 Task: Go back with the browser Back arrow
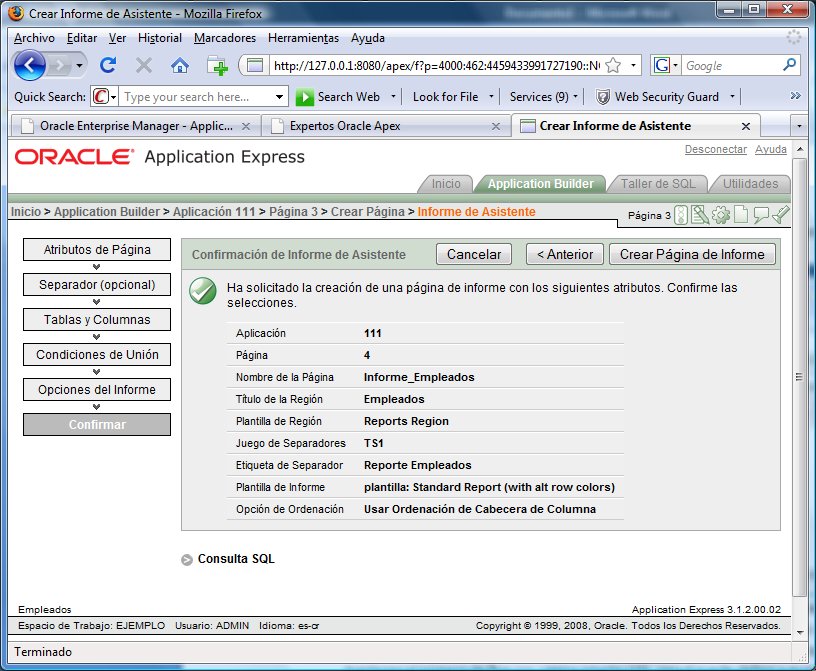(x=29, y=66)
